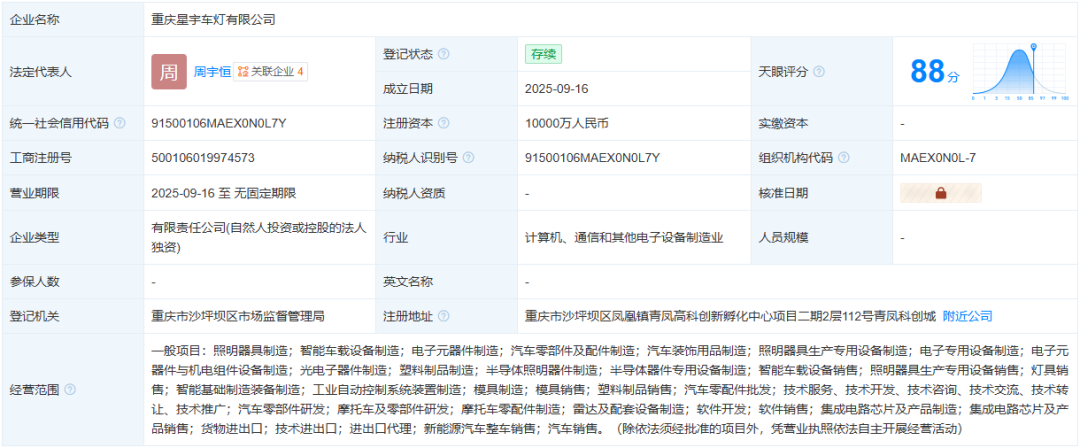Click the help icon next to 统一社会信用代码

click(120, 123)
